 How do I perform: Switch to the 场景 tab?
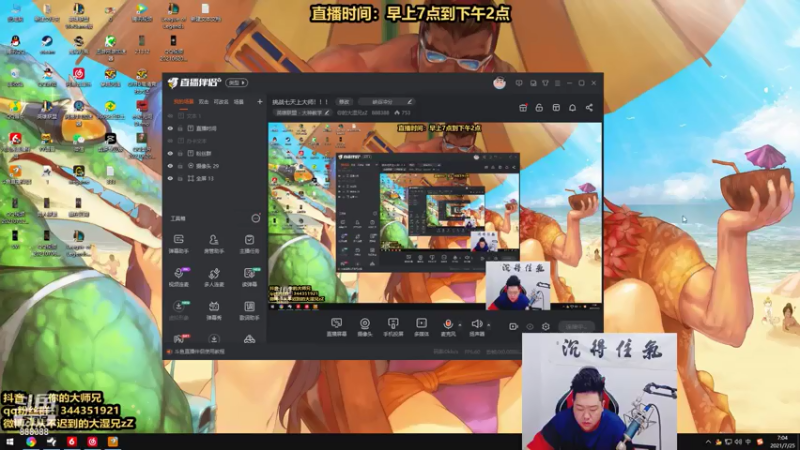point(239,102)
